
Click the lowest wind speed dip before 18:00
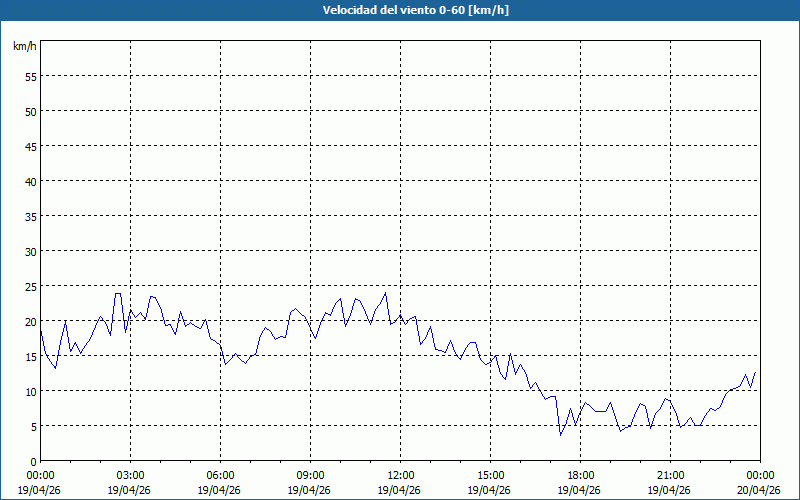click(561, 435)
